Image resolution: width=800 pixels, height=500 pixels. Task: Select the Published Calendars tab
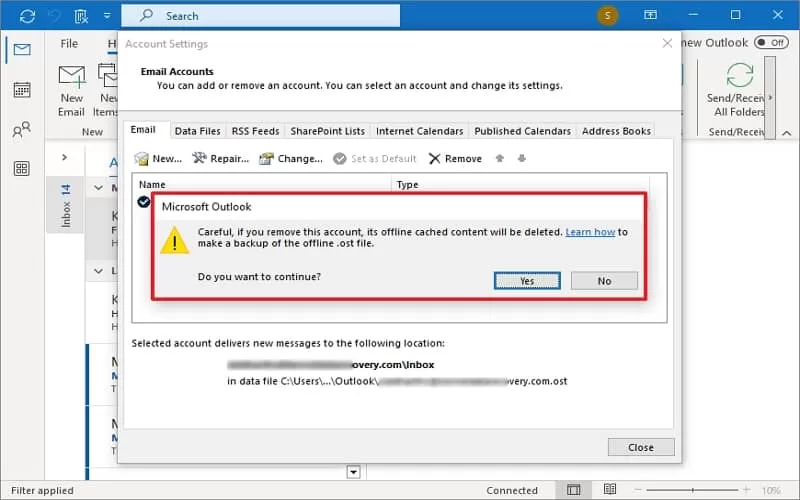(522, 131)
